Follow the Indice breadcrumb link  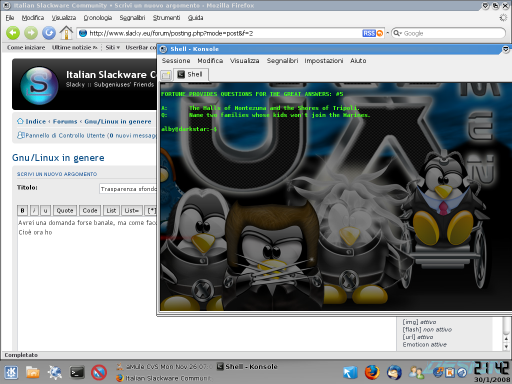click(x=36, y=122)
